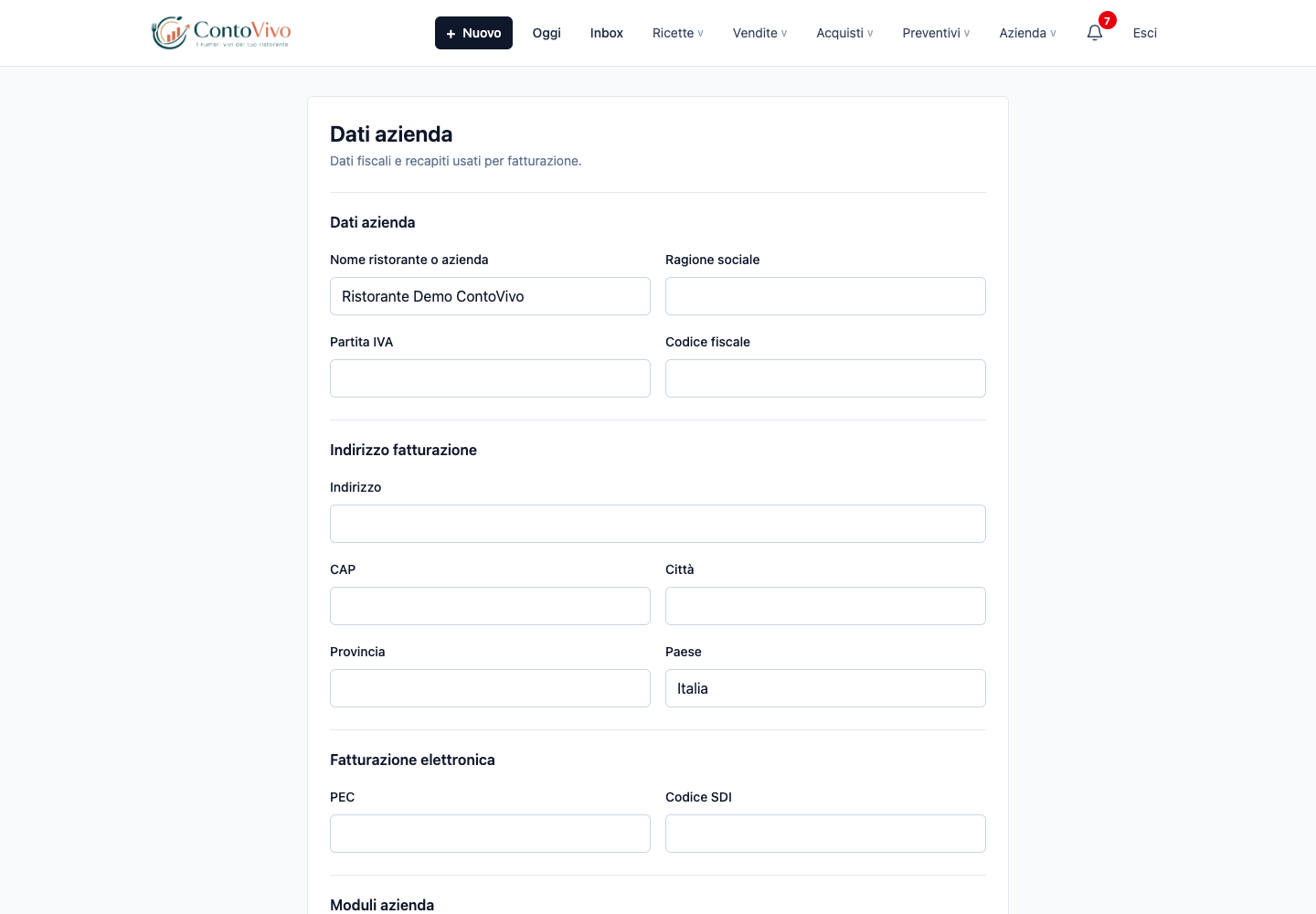Click the Codice SDI input
The width and height of the screenshot is (1316, 914).
[x=825, y=834]
